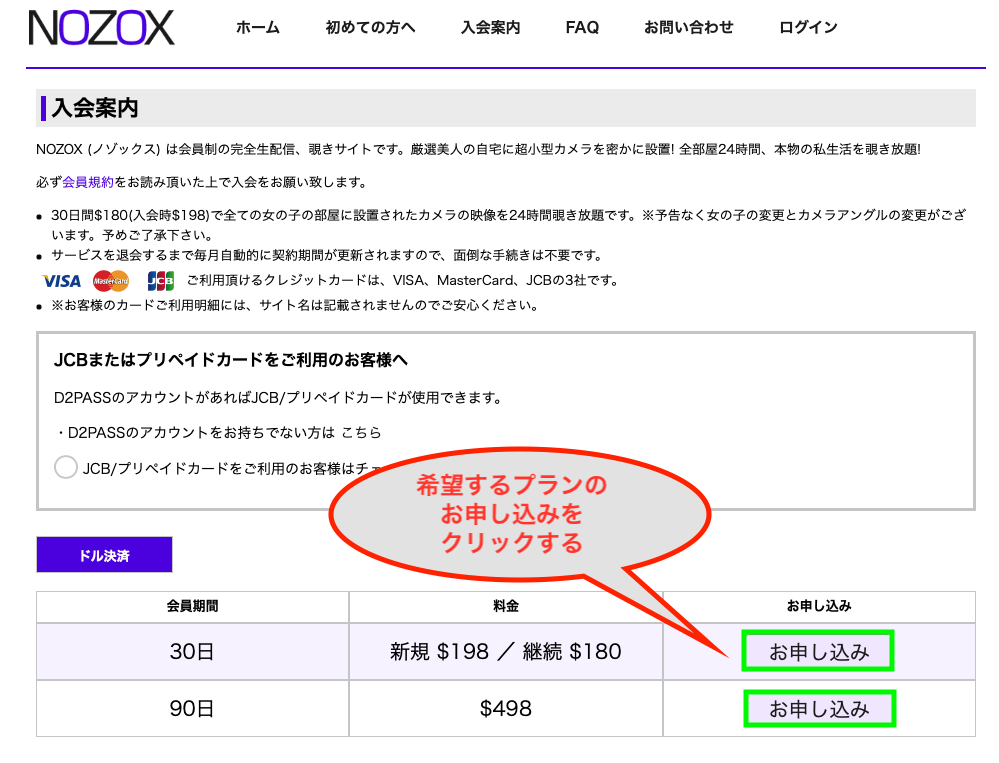Image resolution: width=999 pixels, height=763 pixels.
Task: Click the NOZOX logo
Action: [x=101, y=28]
